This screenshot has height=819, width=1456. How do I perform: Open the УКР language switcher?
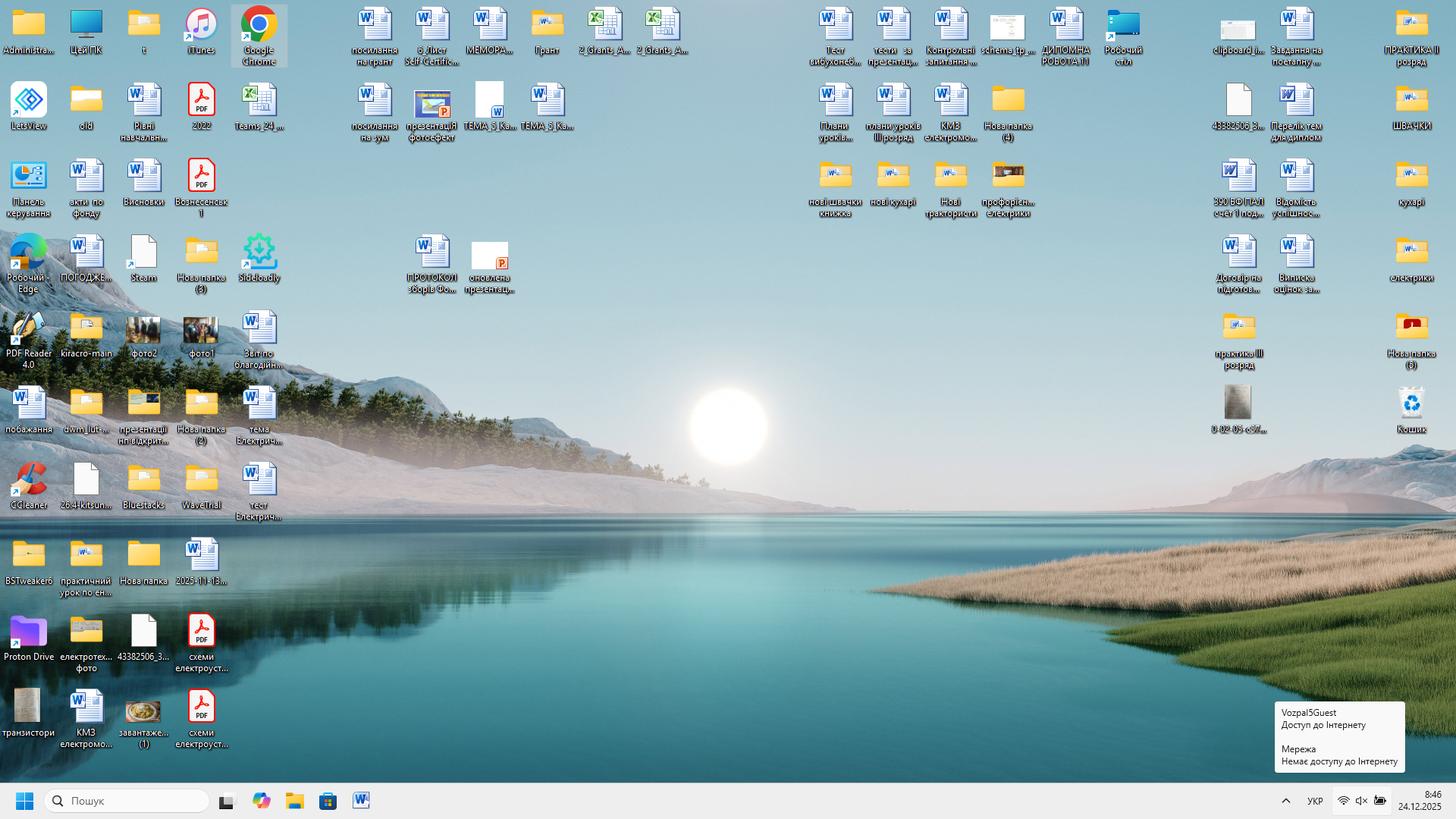(x=1315, y=801)
